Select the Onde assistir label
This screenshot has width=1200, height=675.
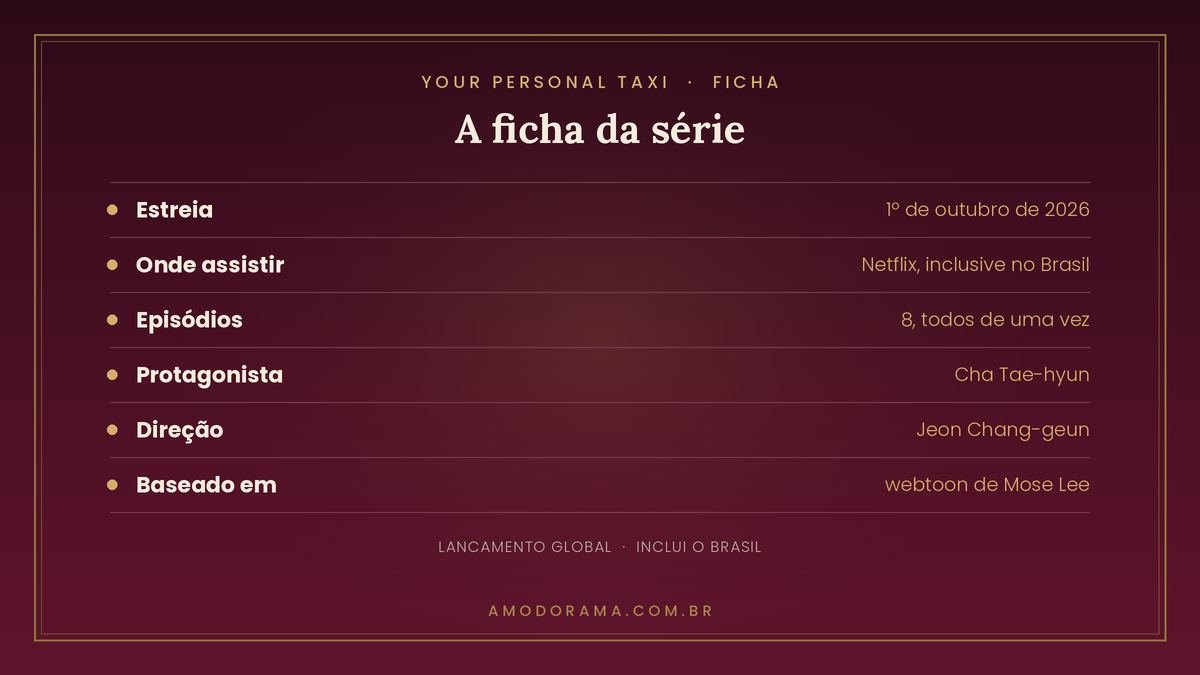(x=210, y=265)
